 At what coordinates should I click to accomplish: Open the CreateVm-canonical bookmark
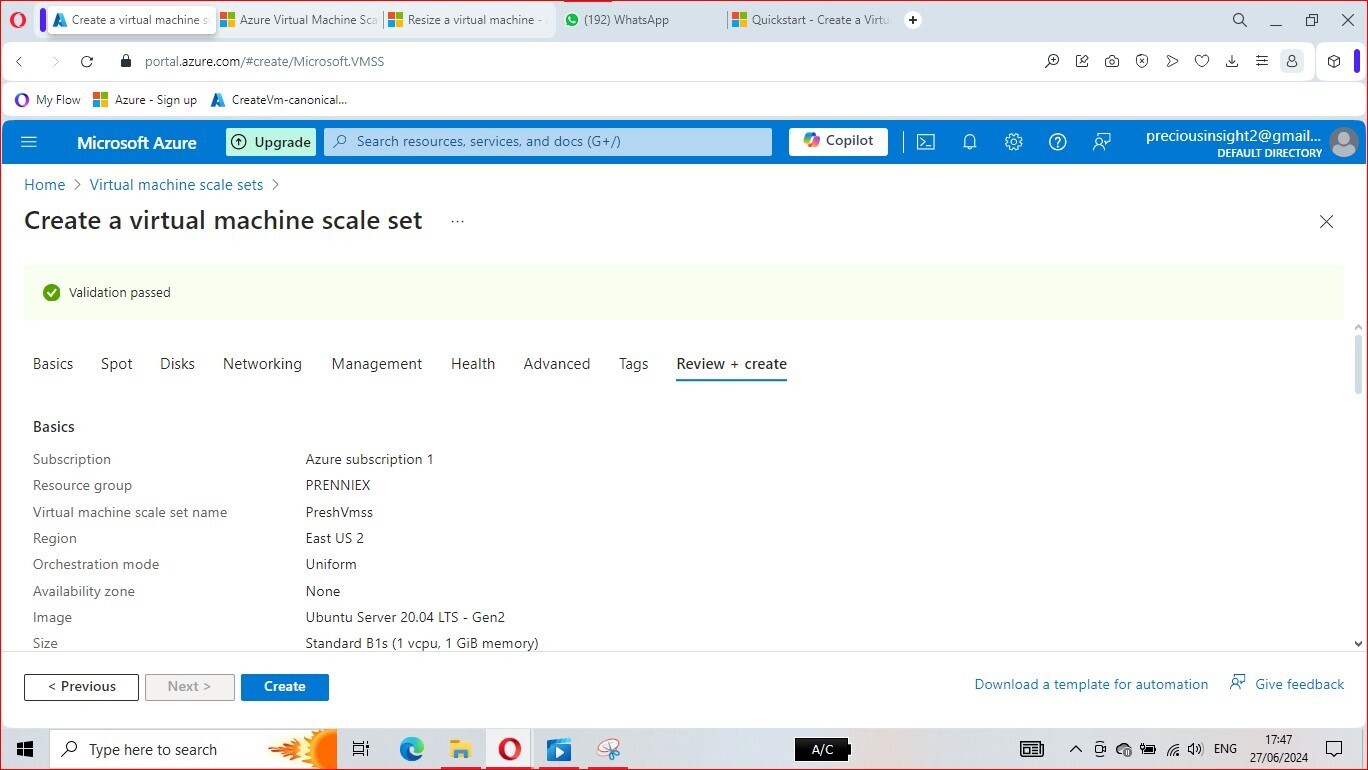(x=279, y=100)
